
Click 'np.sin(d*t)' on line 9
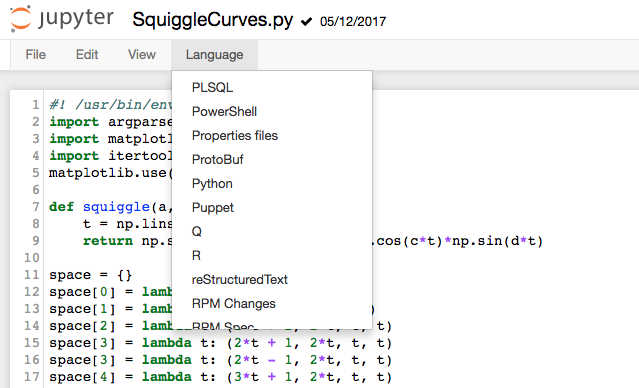[x=498, y=241]
